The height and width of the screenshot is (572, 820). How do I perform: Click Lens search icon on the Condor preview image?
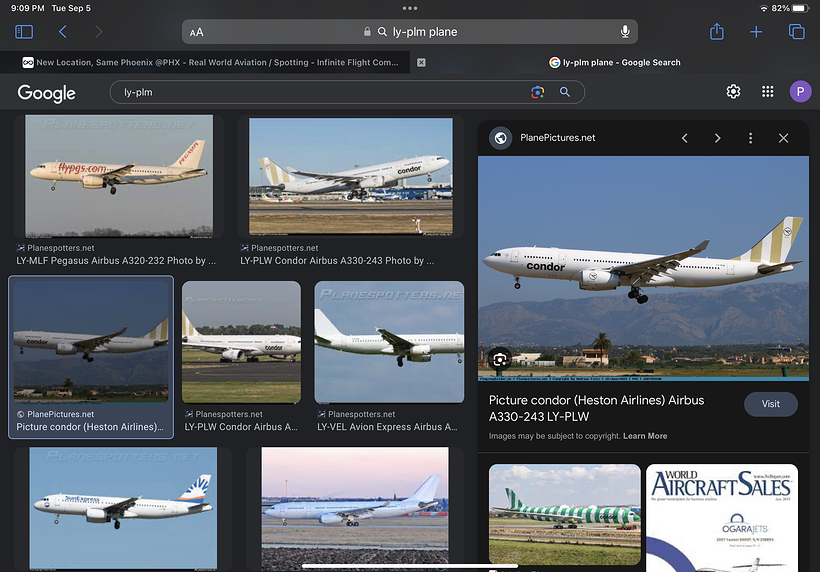[500, 360]
